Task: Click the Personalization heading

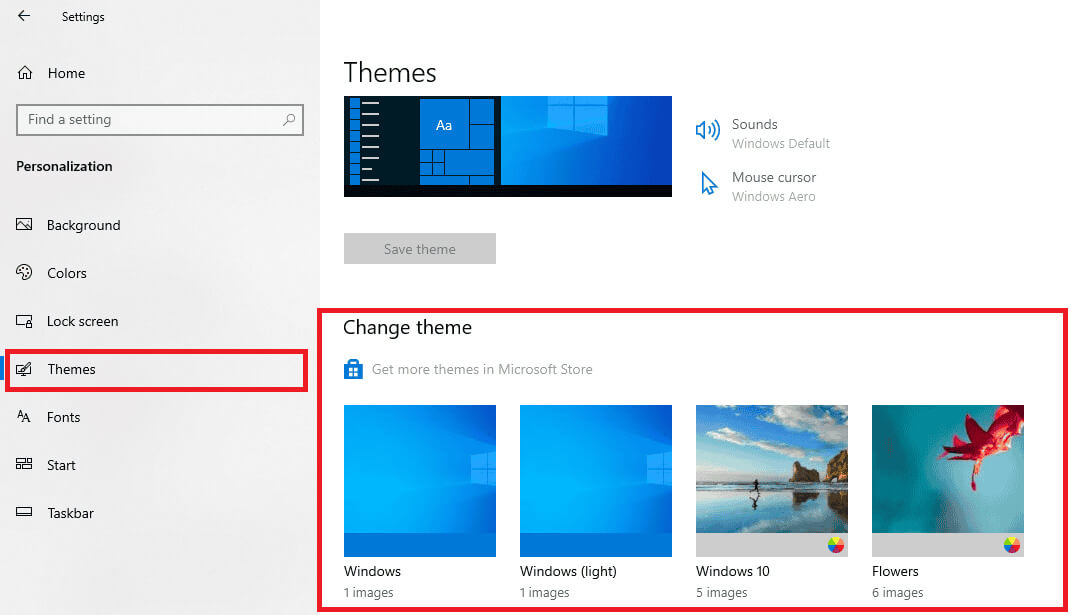Action: click(x=64, y=166)
